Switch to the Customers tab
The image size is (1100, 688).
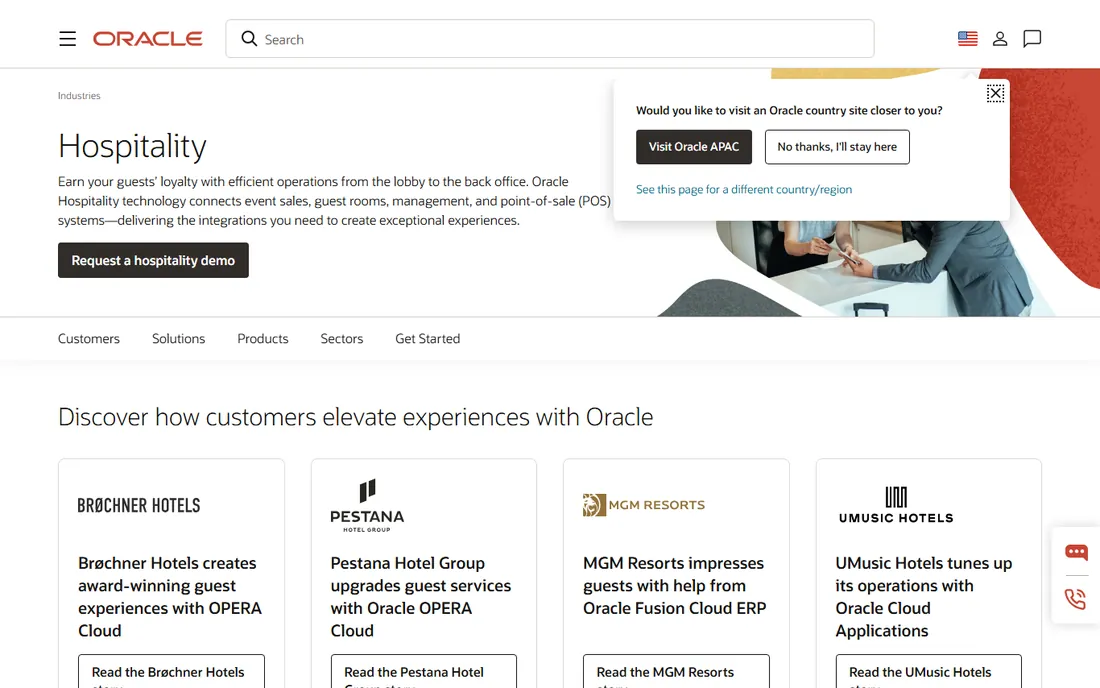point(88,339)
